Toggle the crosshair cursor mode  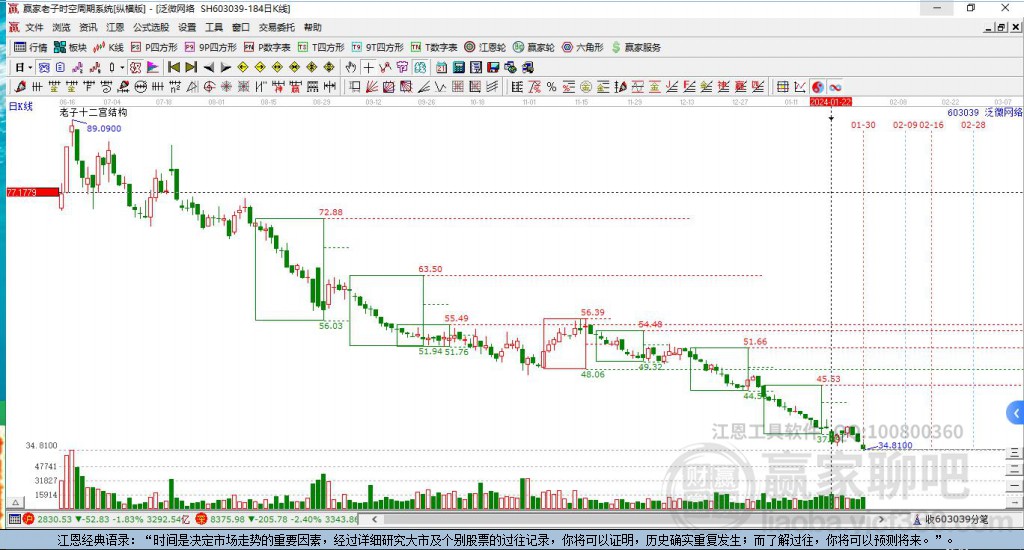[368, 67]
